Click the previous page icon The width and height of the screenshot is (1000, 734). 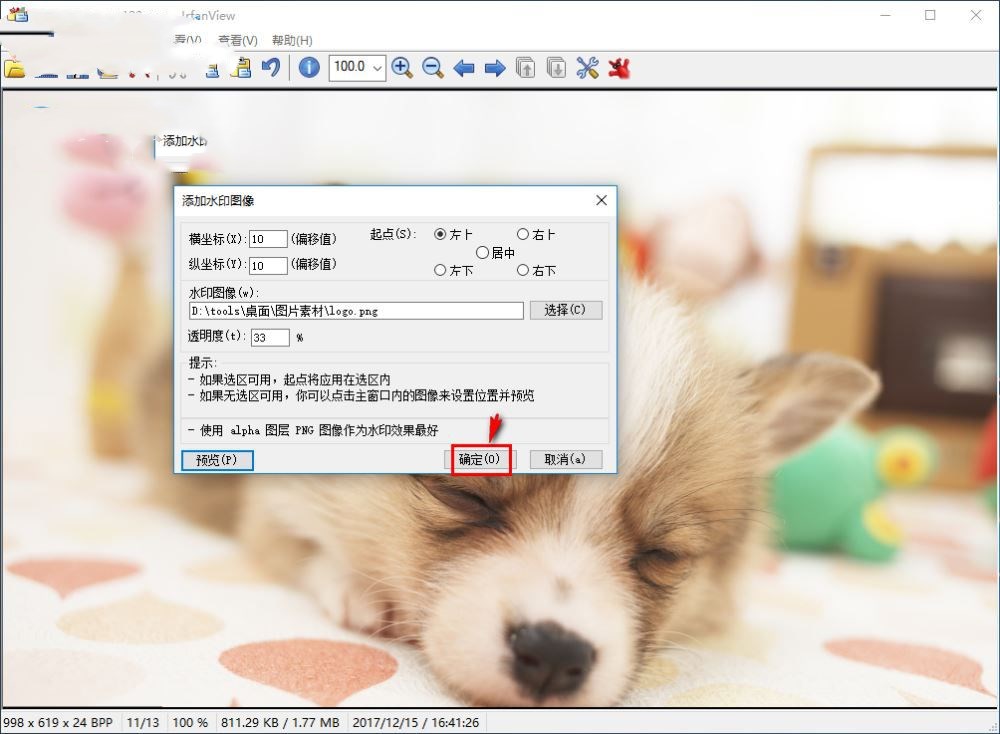coord(526,68)
